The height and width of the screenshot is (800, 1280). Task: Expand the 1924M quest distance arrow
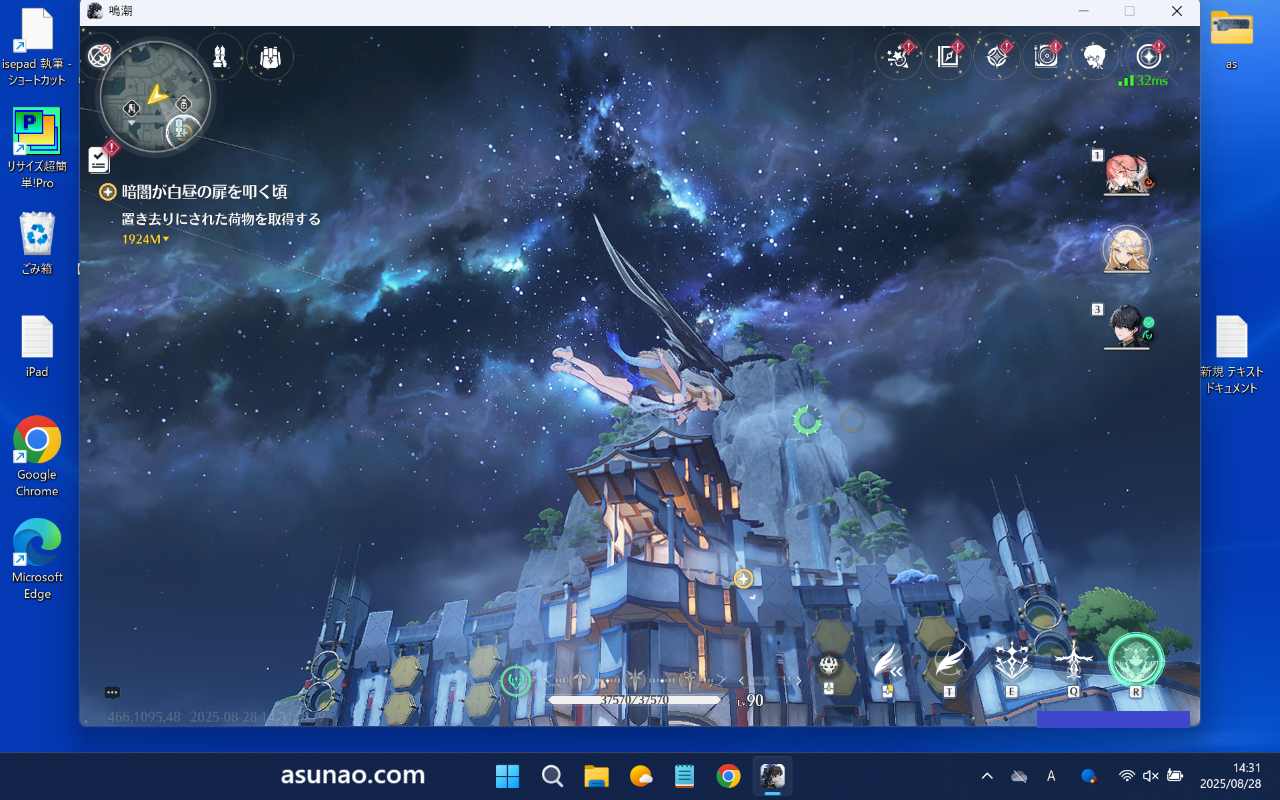(x=166, y=239)
